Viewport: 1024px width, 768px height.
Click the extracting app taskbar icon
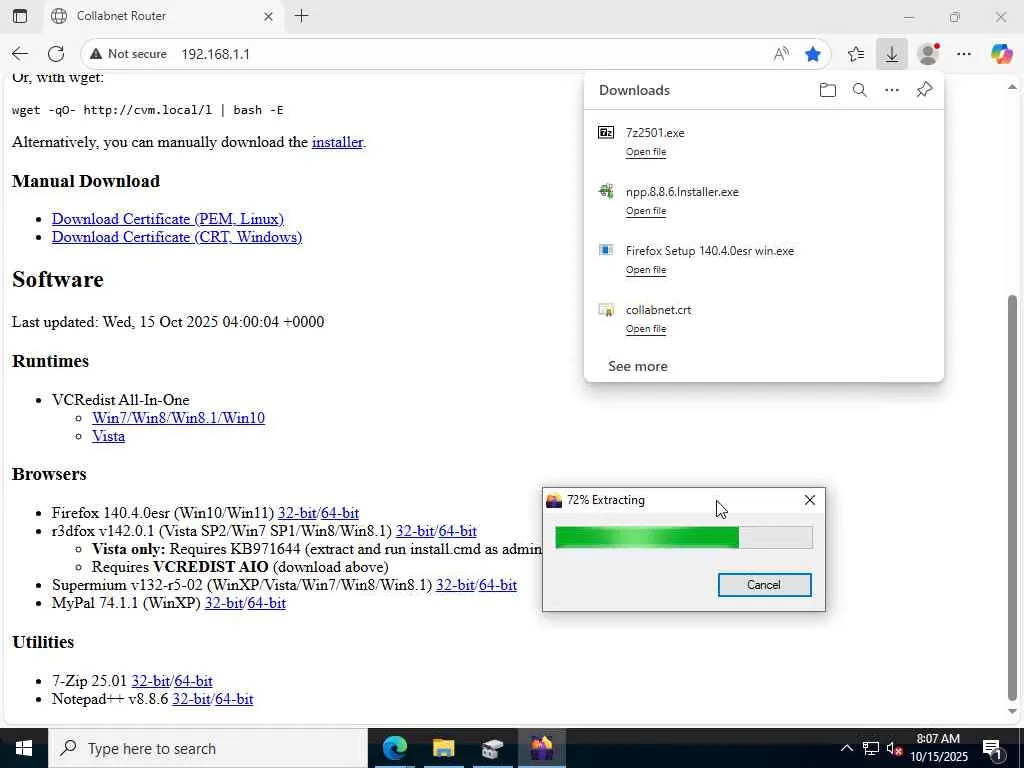coord(541,748)
